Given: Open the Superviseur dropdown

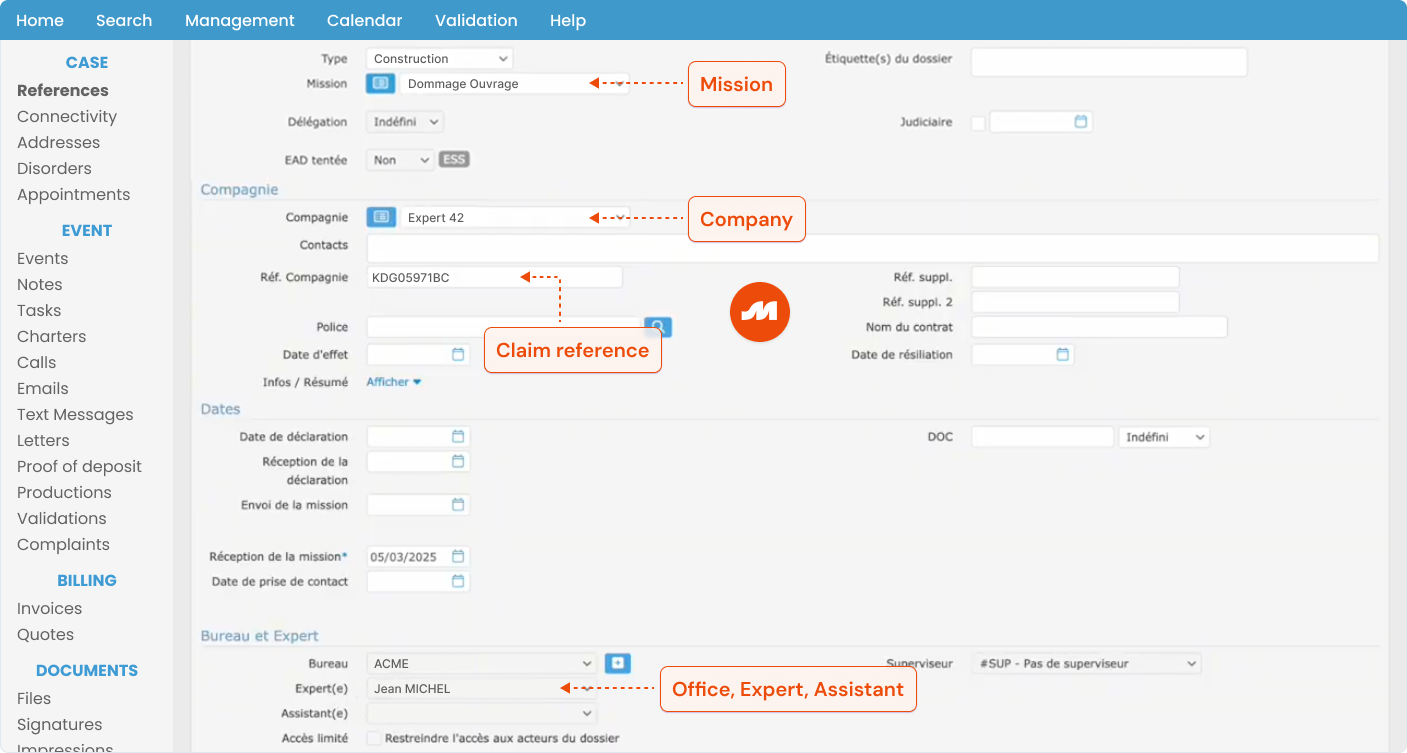Looking at the screenshot, I should pos(1086,663).
